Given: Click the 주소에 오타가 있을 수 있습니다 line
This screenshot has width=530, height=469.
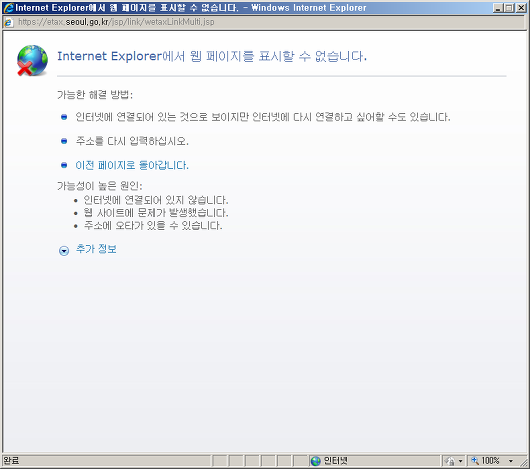Looking at the screenshot, I should coord(153,225).
